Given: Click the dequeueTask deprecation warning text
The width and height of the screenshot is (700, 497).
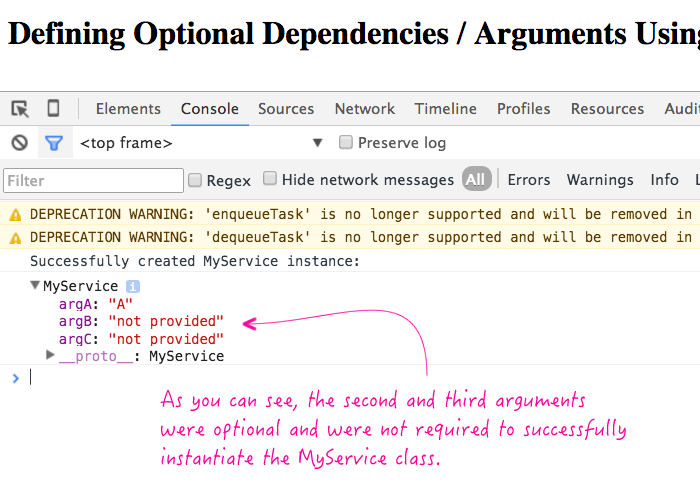Looking at the screenshot, I should 361,238.
